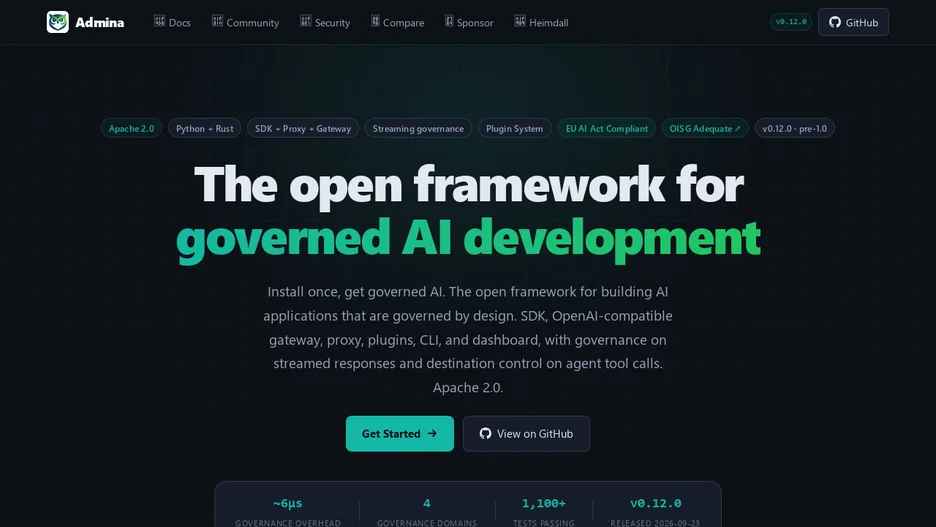Go to the Security page
The image size is (936, 527).
point(332,23)
